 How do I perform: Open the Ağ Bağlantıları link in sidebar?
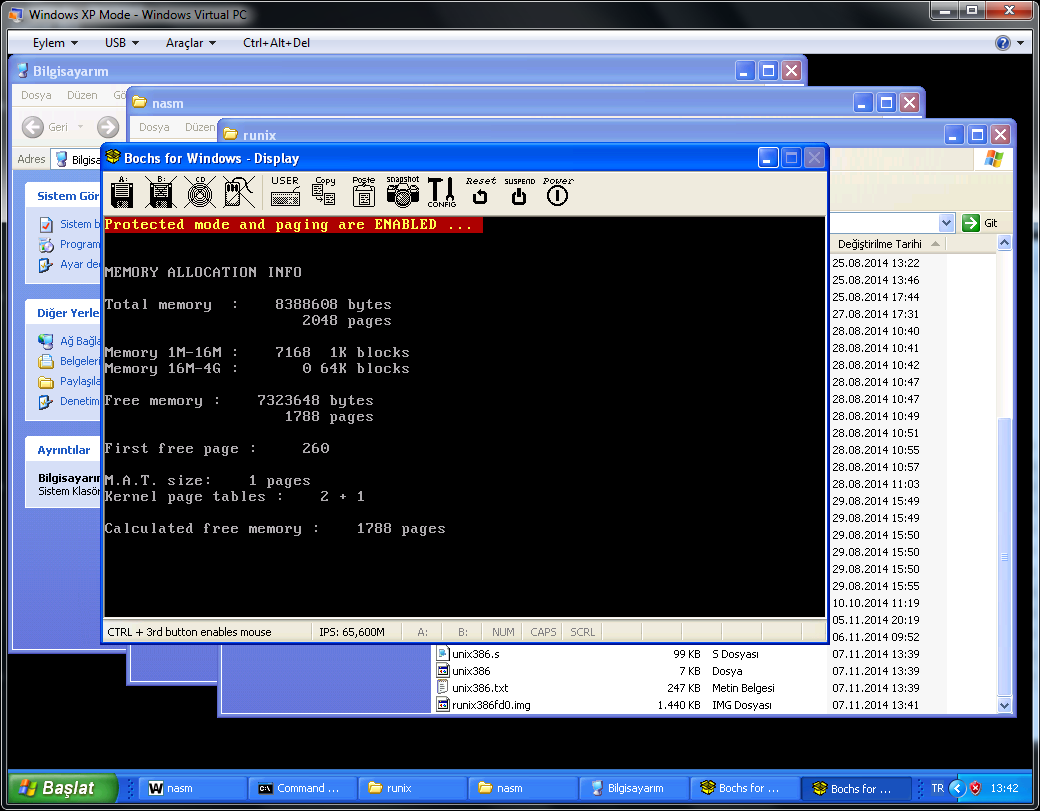coord(70,341)
